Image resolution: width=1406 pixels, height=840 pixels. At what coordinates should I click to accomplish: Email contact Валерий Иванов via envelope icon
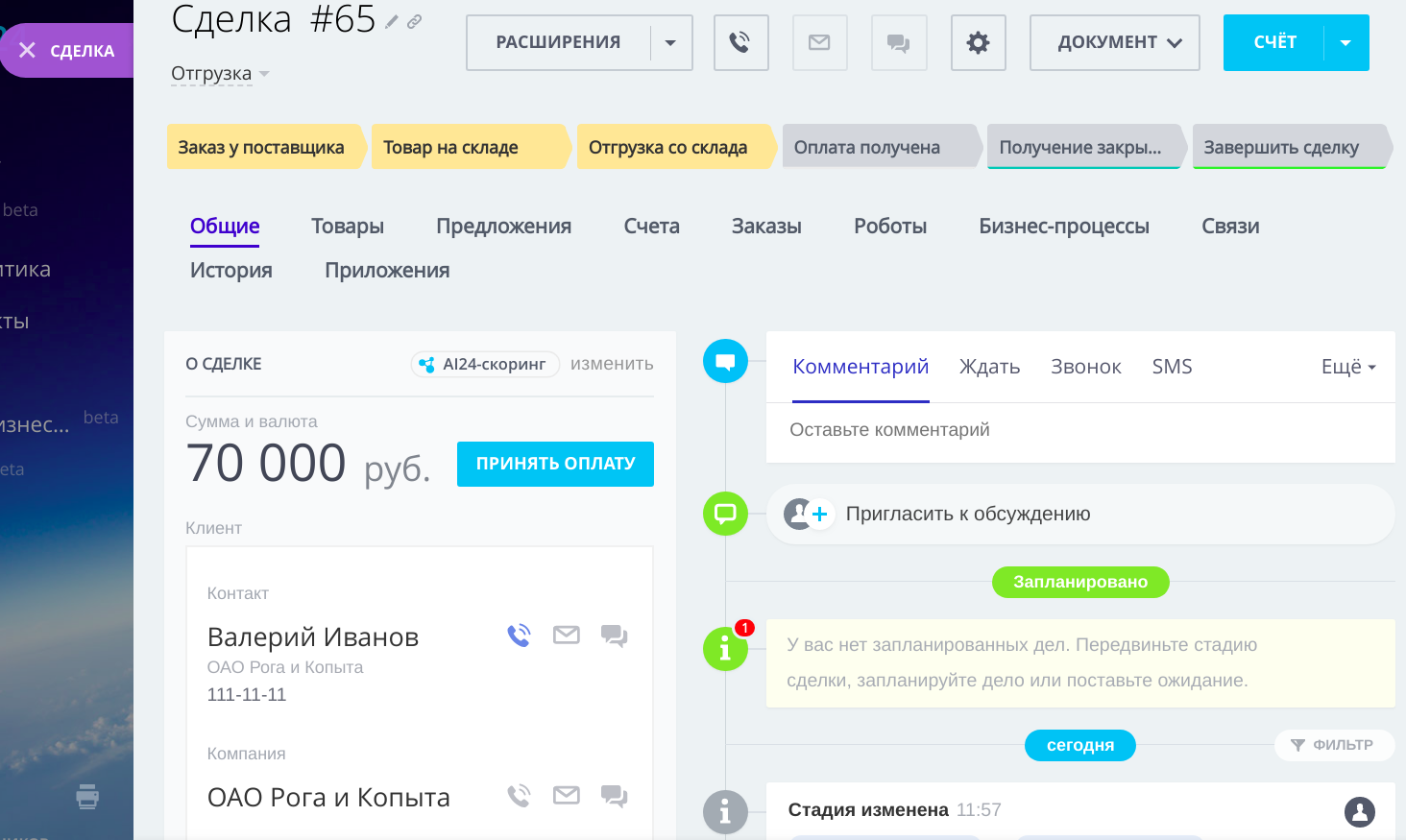pos(567,636)
